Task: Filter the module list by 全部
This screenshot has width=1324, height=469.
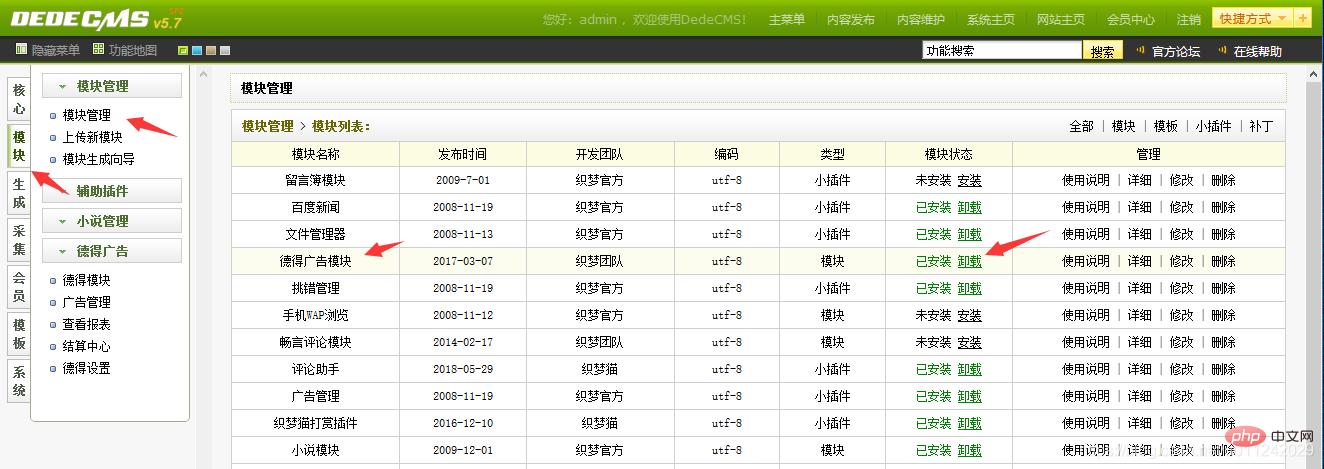Action: (1081, 126)
